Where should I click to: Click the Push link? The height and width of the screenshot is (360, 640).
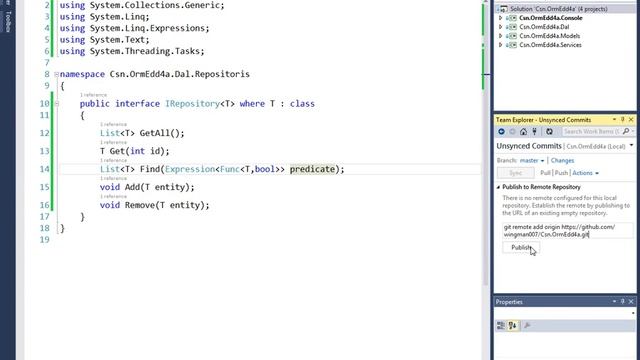561,173
